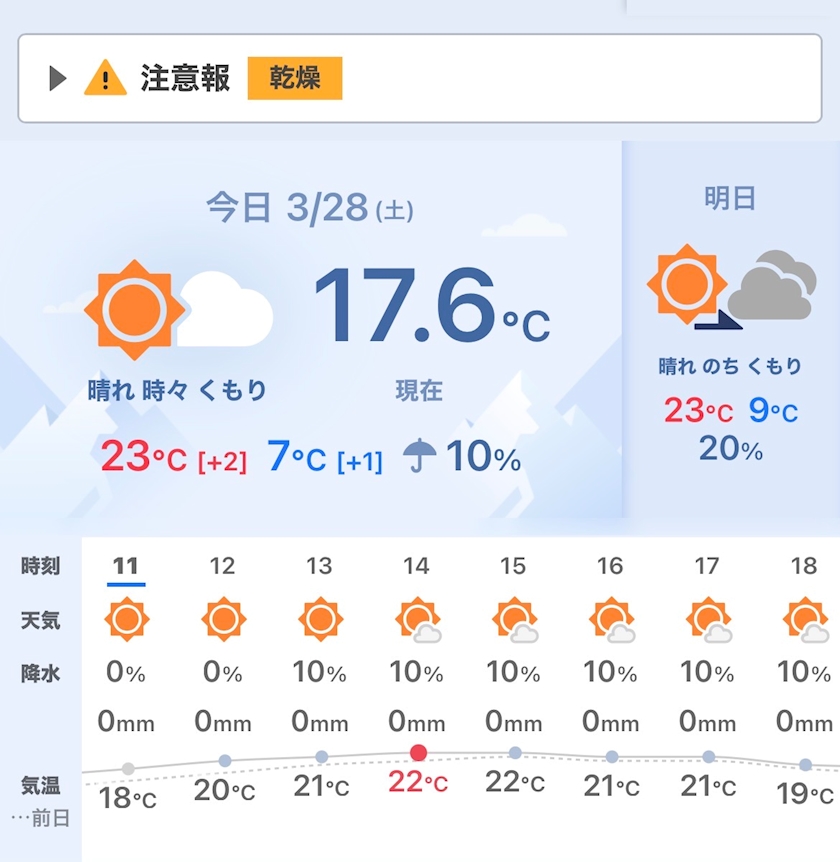Open the 乾燥 advisory badge
This screenshot has height=862, width=840.
coord(295,78)
